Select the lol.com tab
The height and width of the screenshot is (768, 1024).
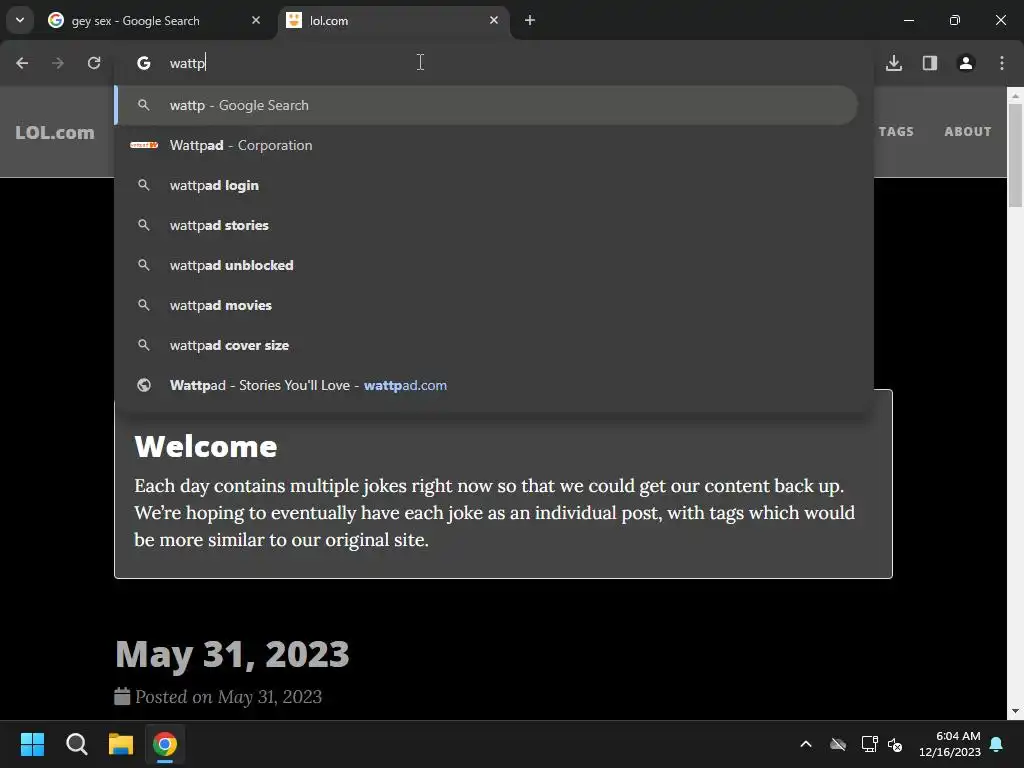394,20
